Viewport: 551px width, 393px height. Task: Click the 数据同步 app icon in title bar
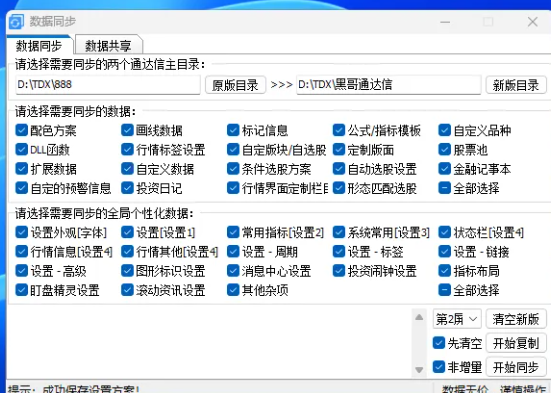click(16, 22)
